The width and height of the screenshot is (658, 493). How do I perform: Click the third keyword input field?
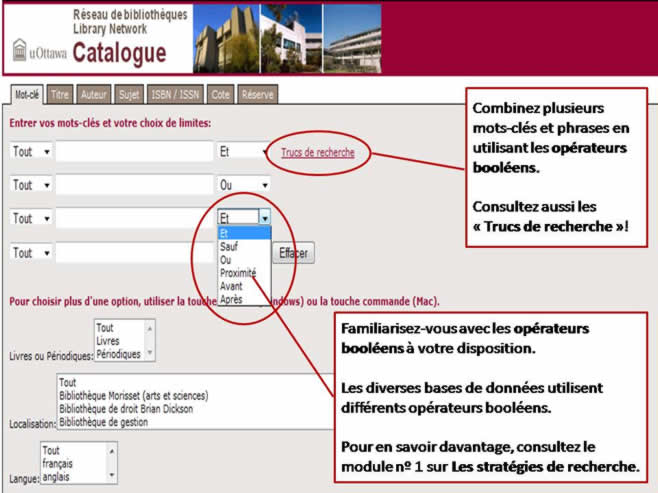[x=134, y=218]
